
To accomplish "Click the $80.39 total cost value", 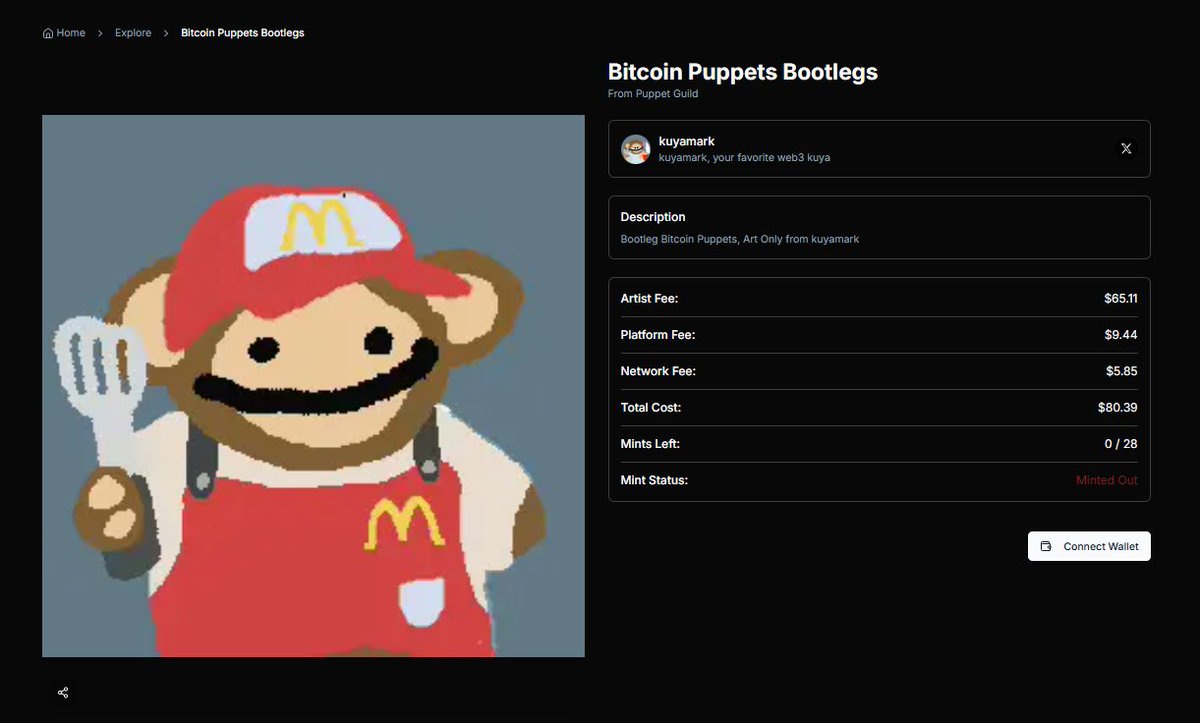I will (1117, 408).
